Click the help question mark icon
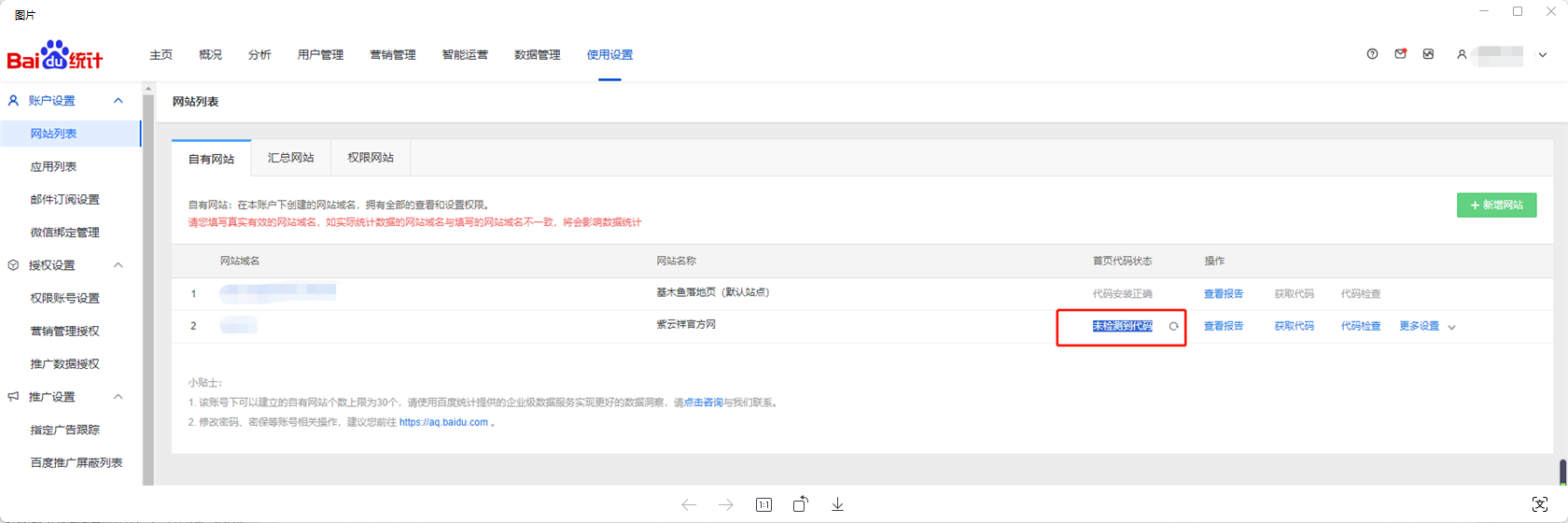 tap(1372, 54)
